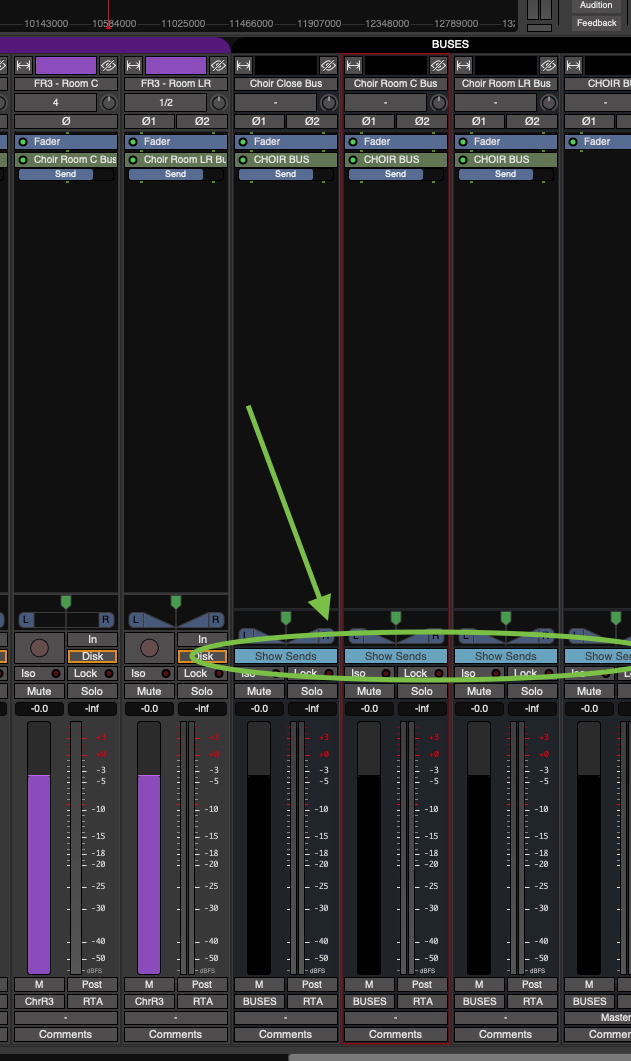This screenshot has height=1061, width=631.
Task: Open the ChrR3 group selector on FR3 - Room C
Action: (x=39, y=1001)
